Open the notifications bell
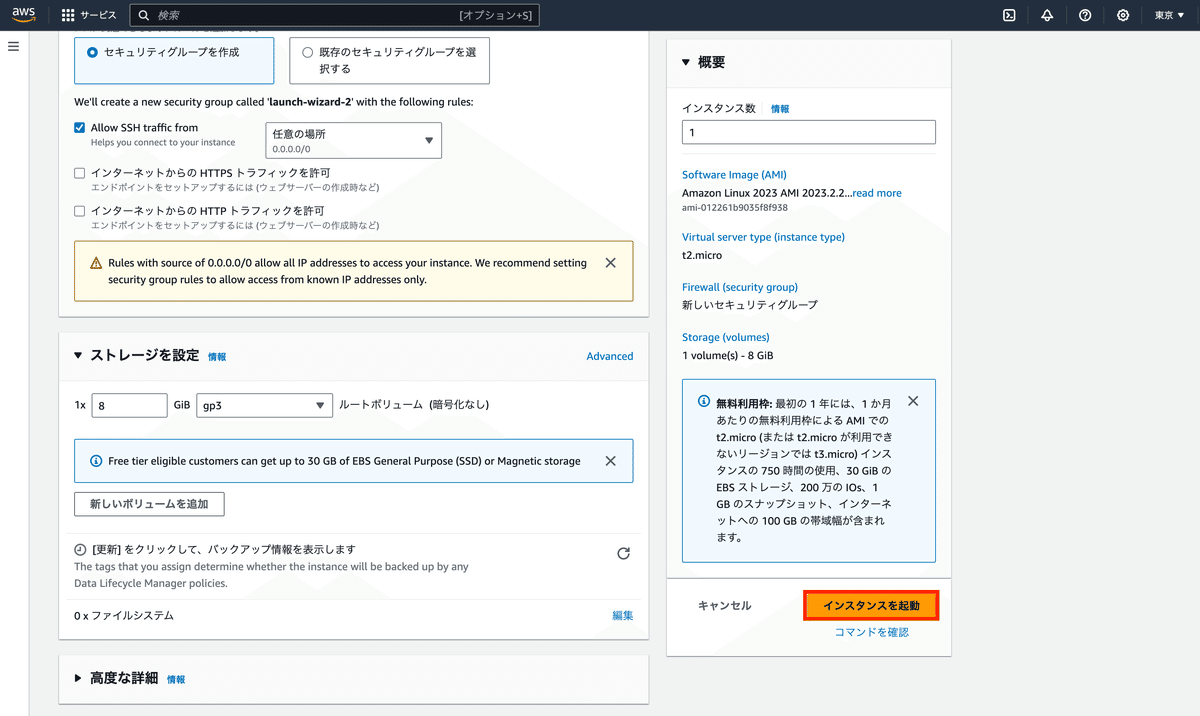This screenshot has width=1200, height=716. pyautogui.click(x=1047, y=15)
